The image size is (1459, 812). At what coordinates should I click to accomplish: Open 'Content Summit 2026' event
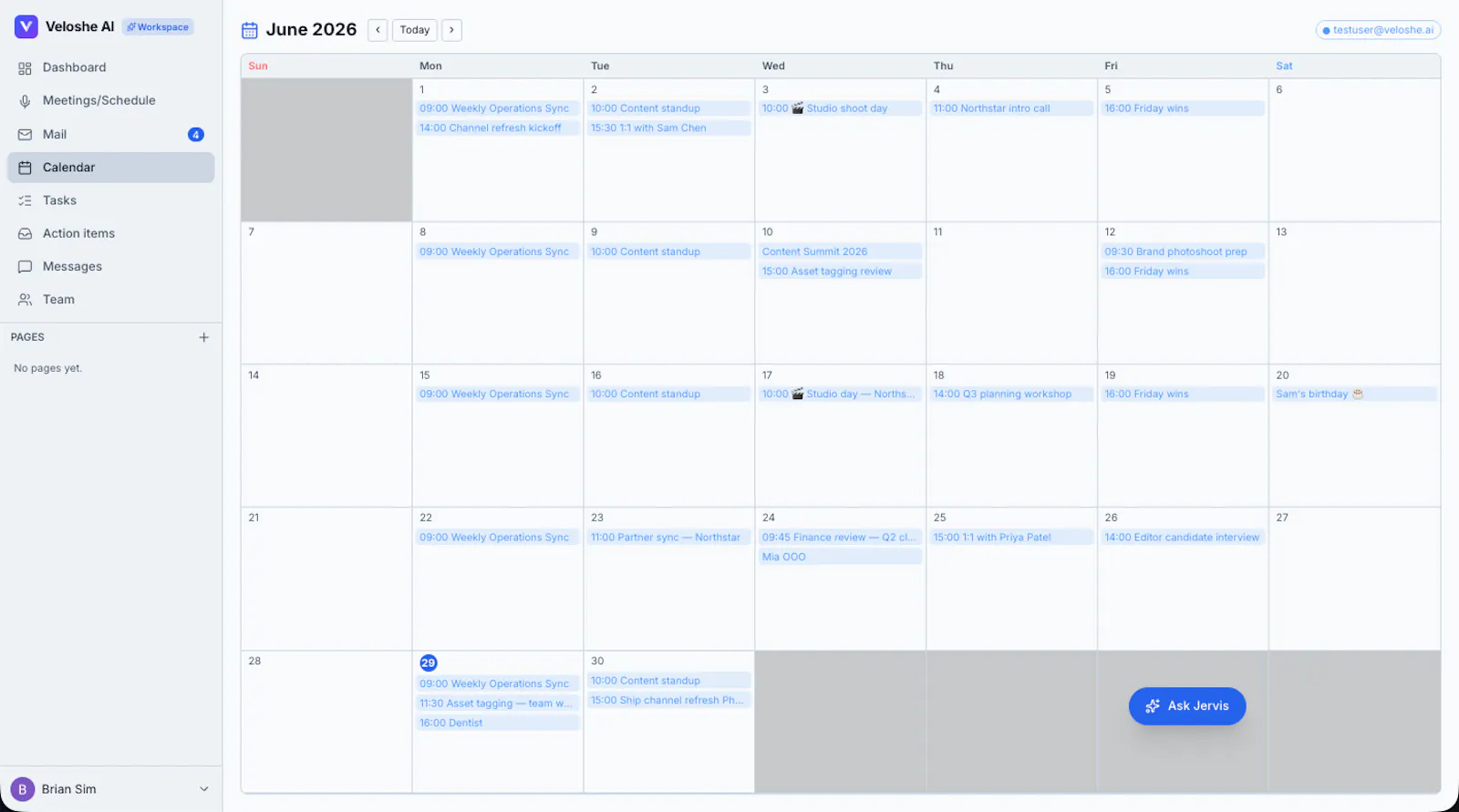[841, 252]
